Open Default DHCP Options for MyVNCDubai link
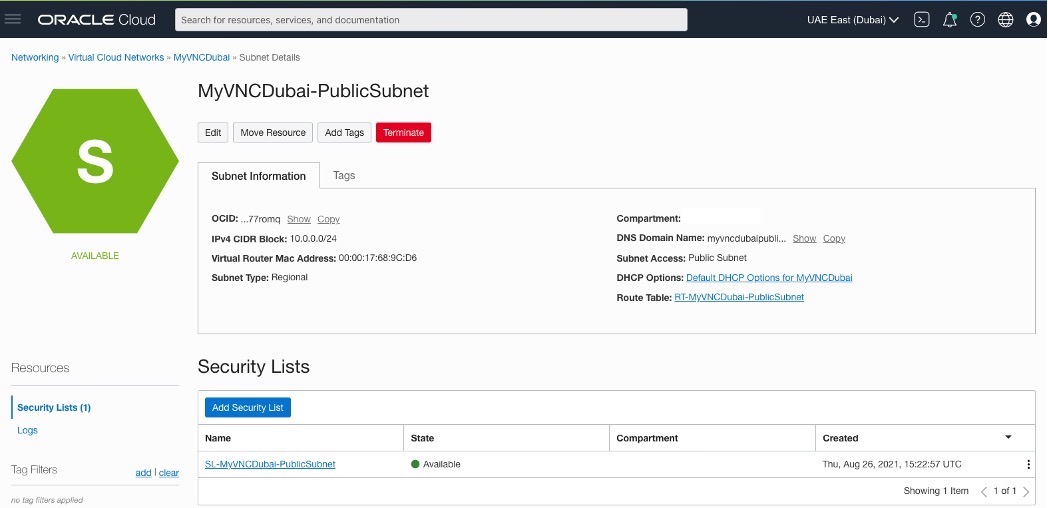This screenshot has width=1048, height=508. pos(769,277)
